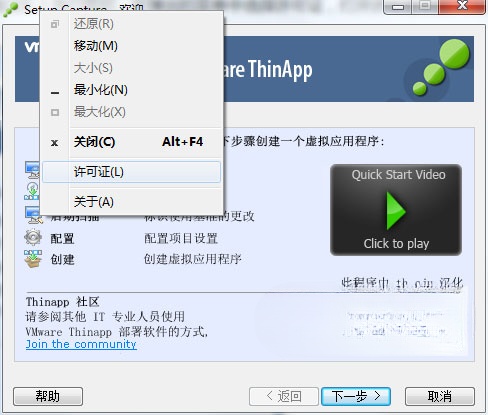488x415 pixels.
Task: Select 最大化(X) menu entry
Action: coord(131,112)
